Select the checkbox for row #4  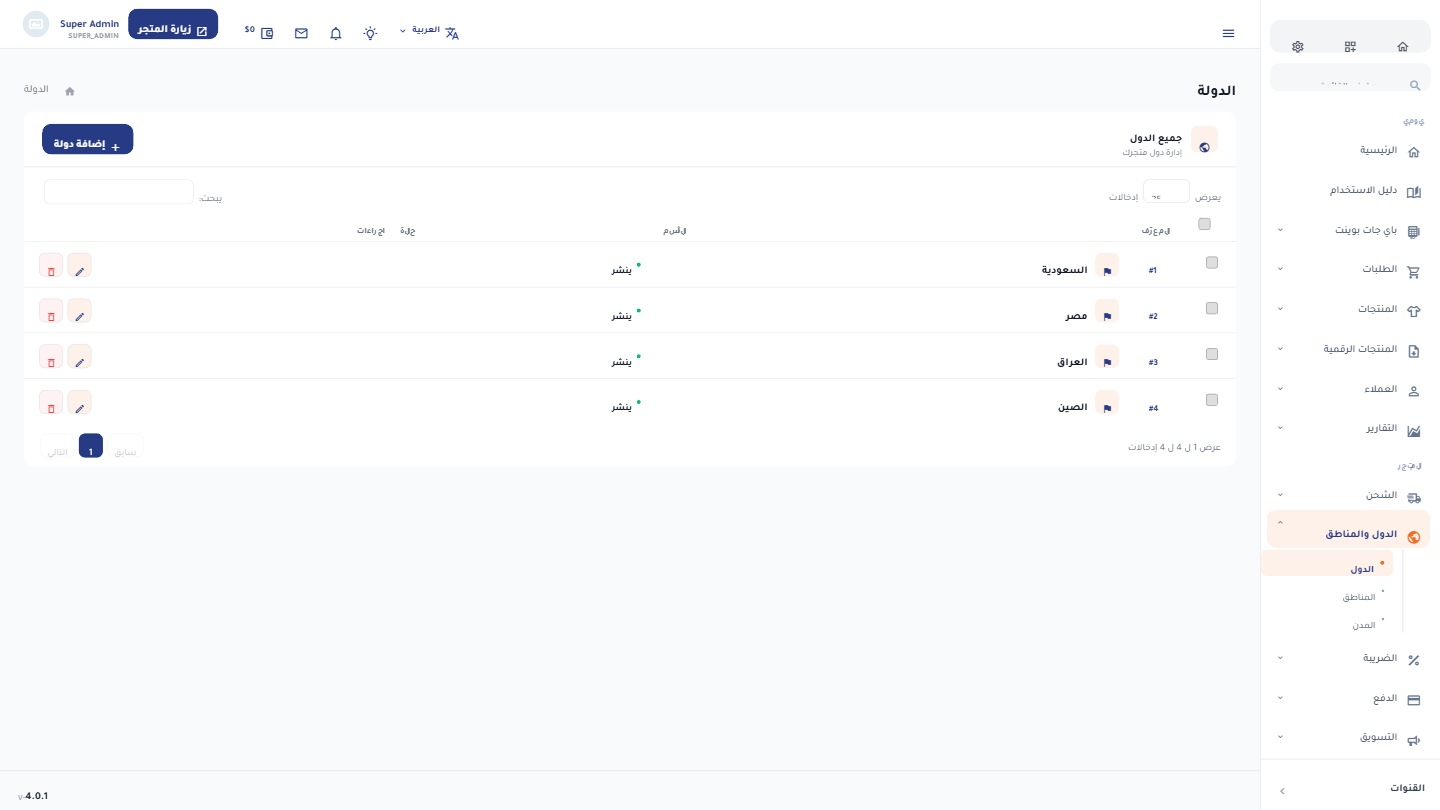coord(1212,400)
